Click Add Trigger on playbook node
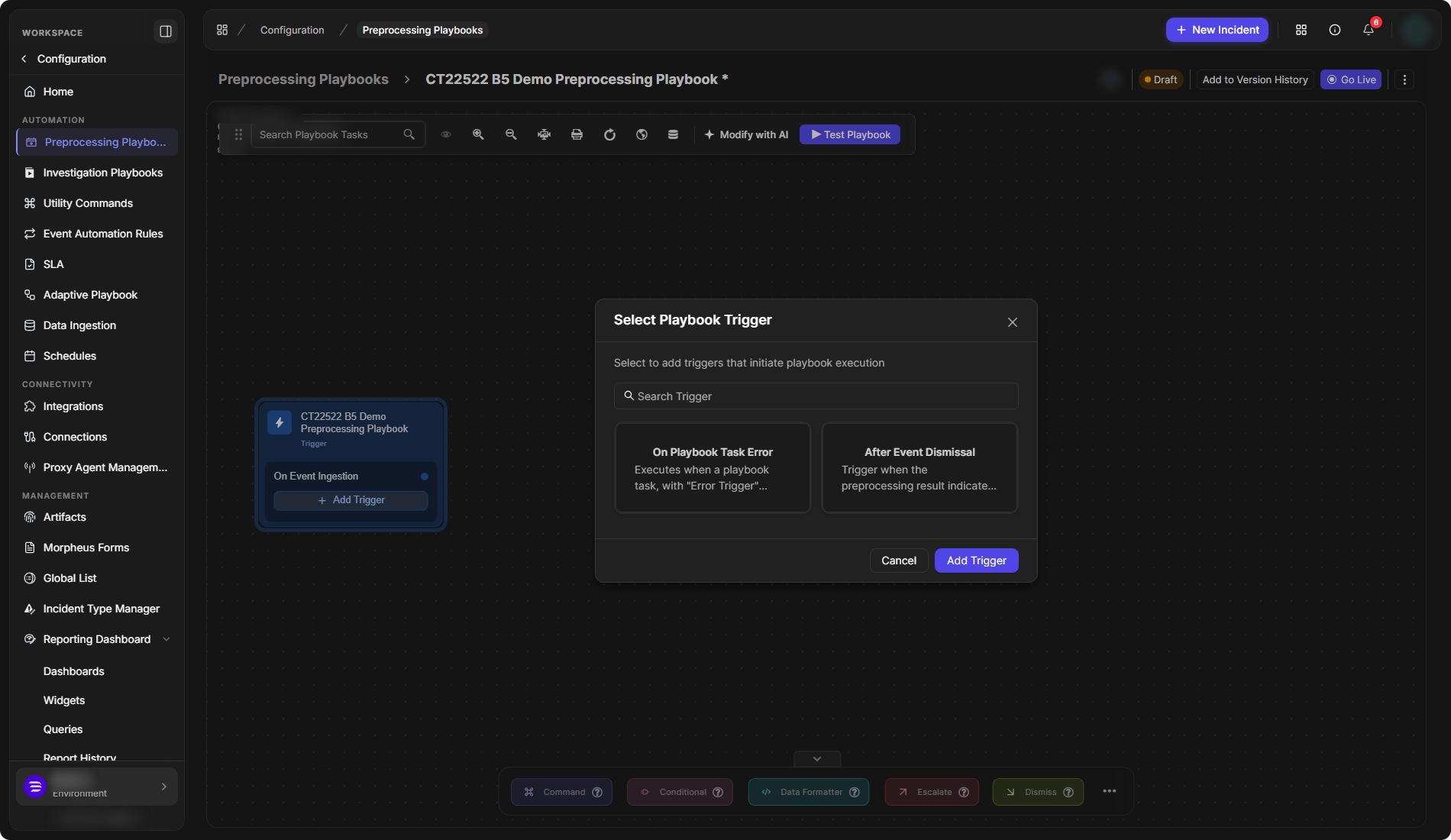The width and height of the screenshot is (1451, 840). (x=351, y=500)
